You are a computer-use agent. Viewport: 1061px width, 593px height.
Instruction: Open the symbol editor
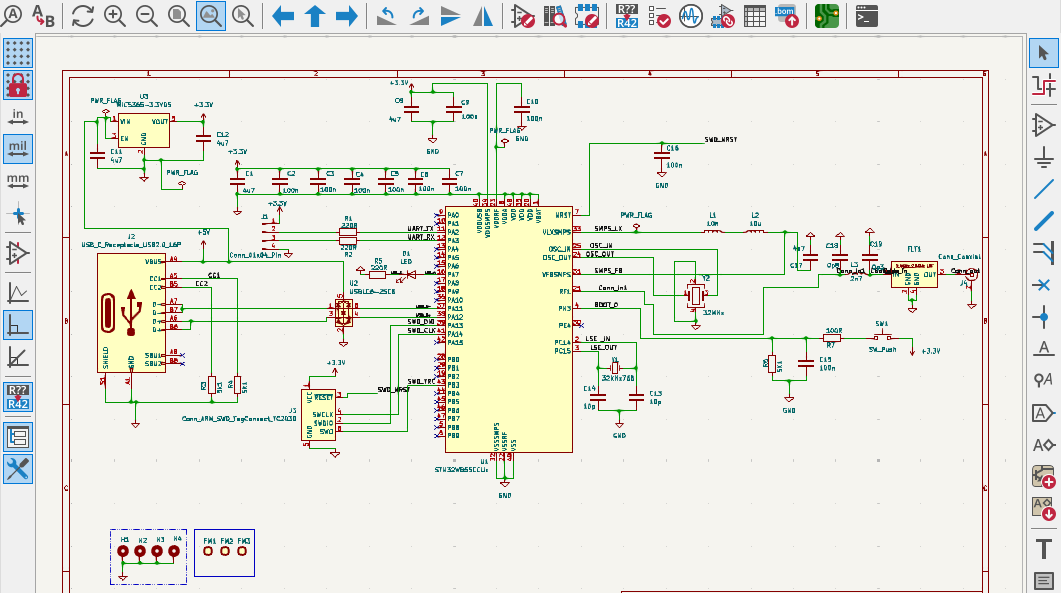pos(523,16)
